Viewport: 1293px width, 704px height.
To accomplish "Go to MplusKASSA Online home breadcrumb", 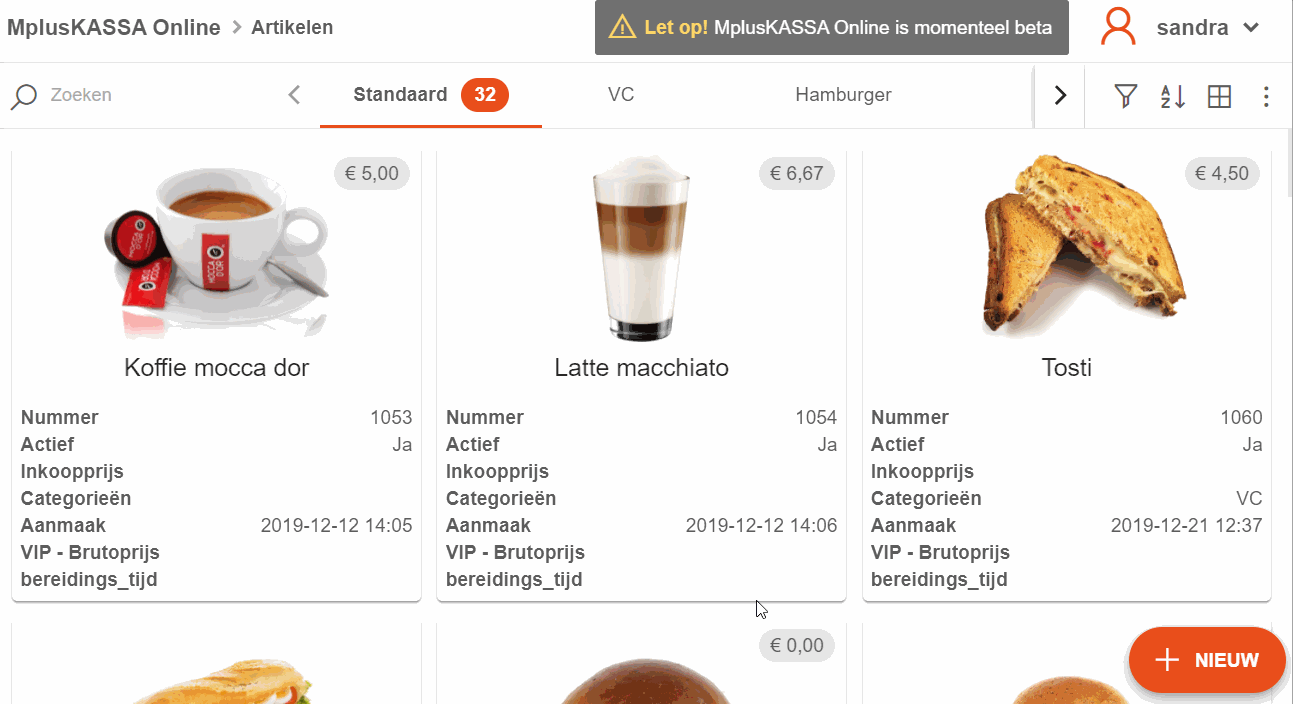I will tap(113, 27).
